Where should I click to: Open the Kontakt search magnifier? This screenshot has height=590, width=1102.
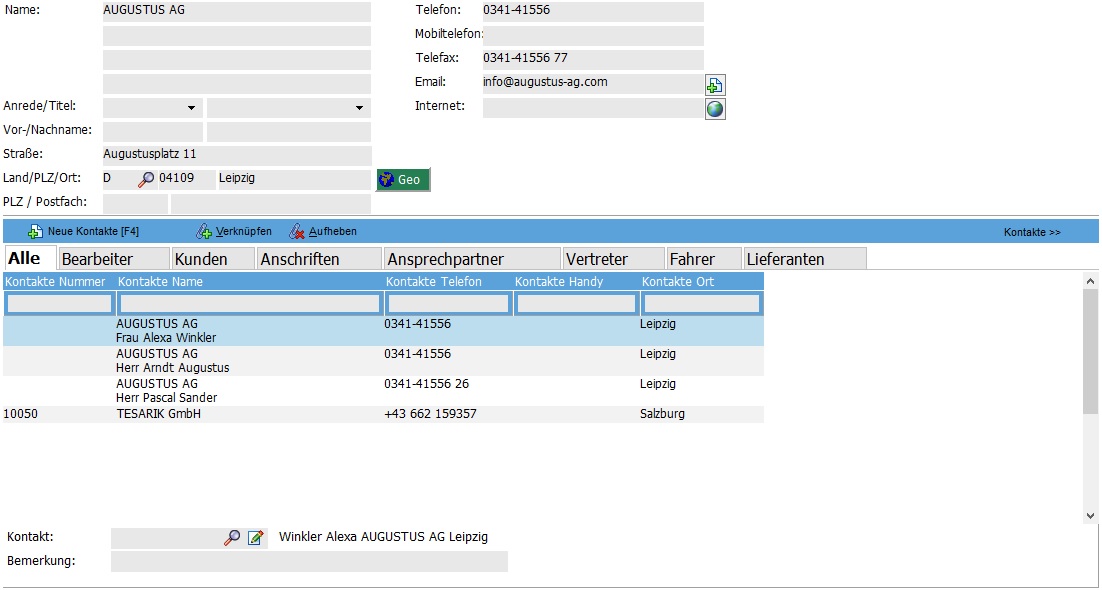(232, 538)
